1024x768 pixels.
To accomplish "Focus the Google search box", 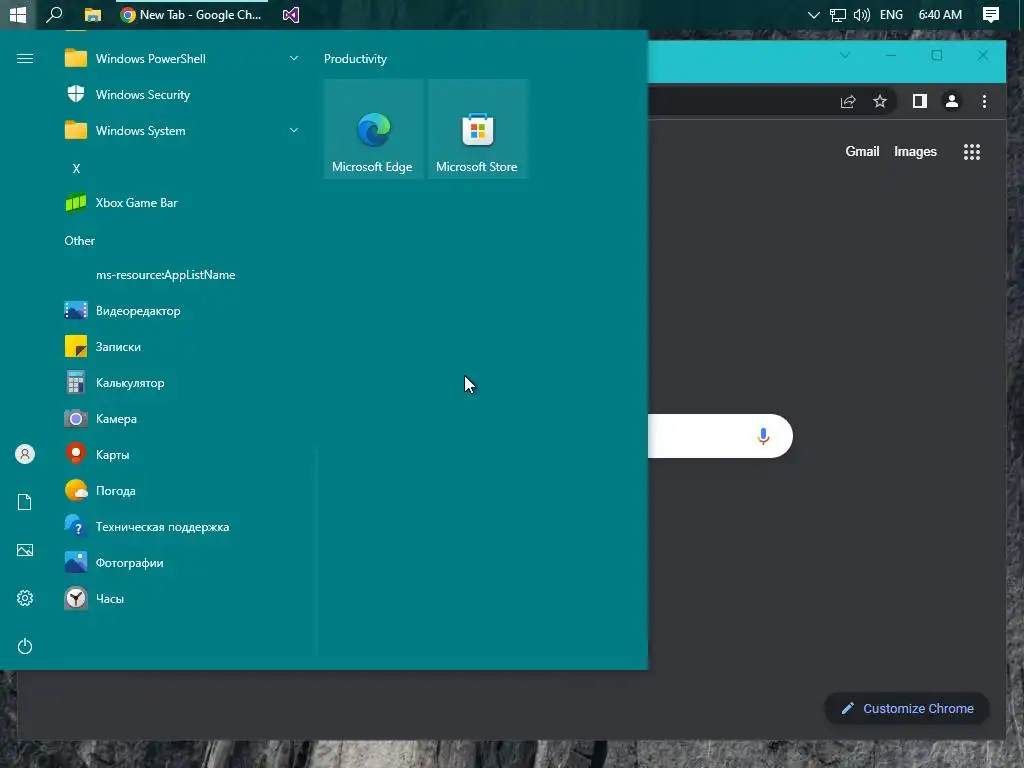I will click(718, 436).
